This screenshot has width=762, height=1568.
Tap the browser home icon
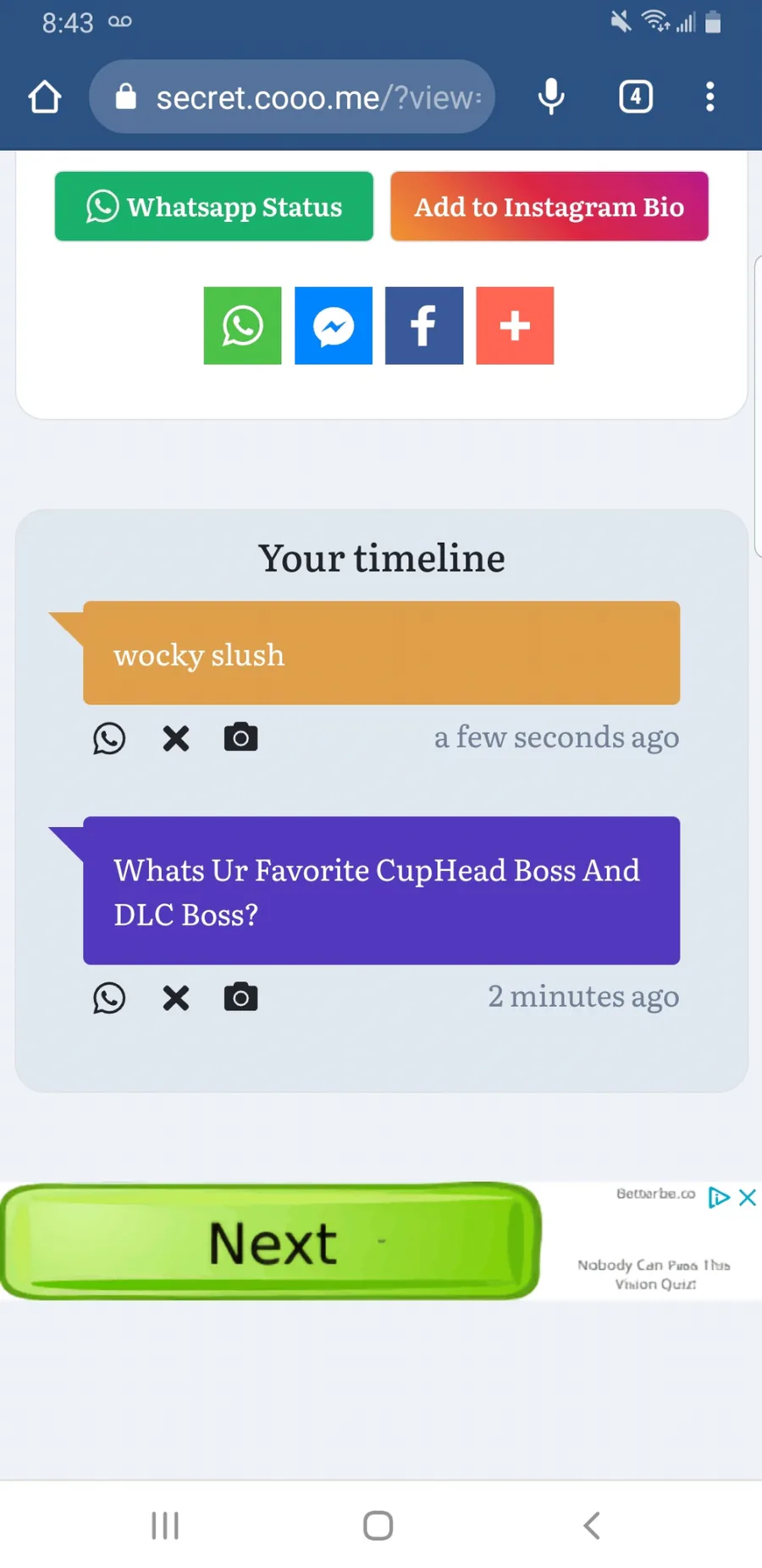pyautogui.click(x=45, y=97)
